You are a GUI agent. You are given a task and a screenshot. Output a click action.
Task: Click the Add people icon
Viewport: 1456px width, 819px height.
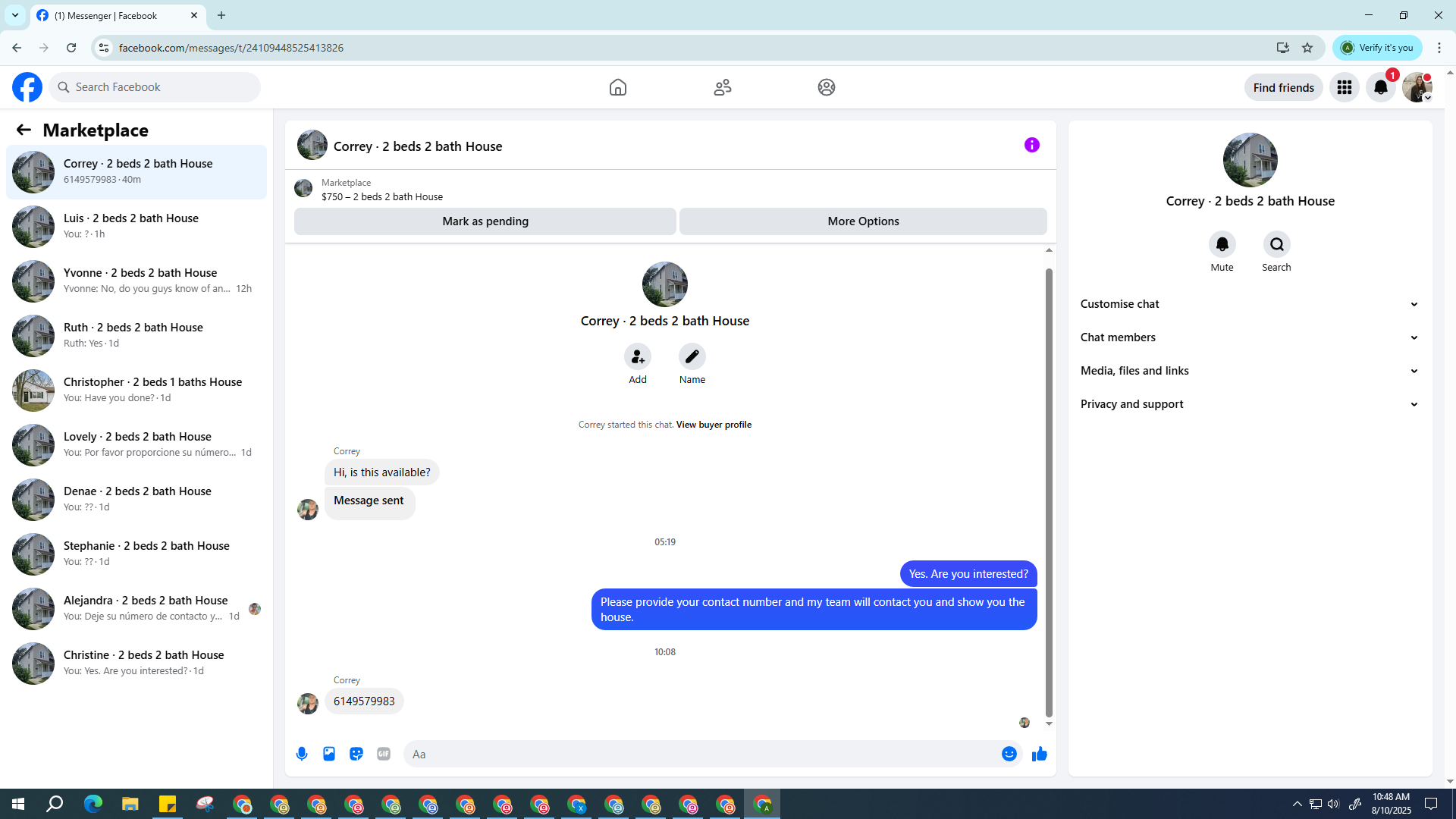pos(637,356)
